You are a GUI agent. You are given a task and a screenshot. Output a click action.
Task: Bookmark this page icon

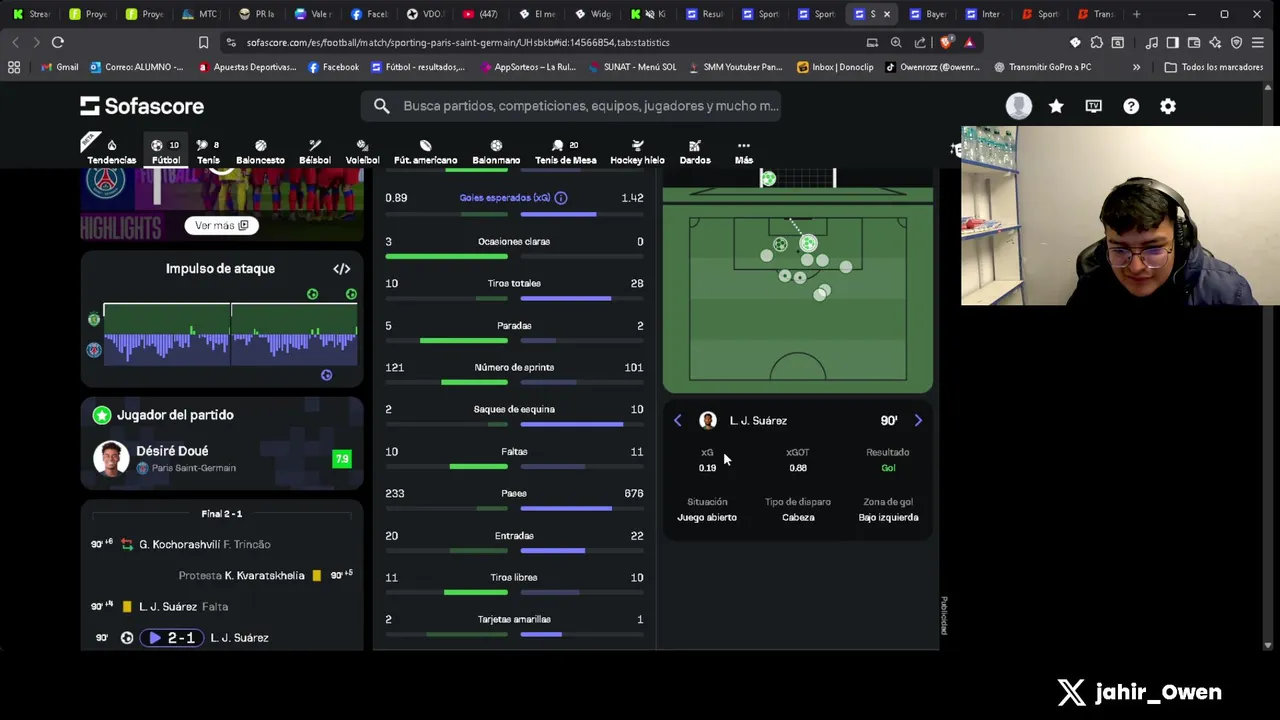click(x=203, y=42)
